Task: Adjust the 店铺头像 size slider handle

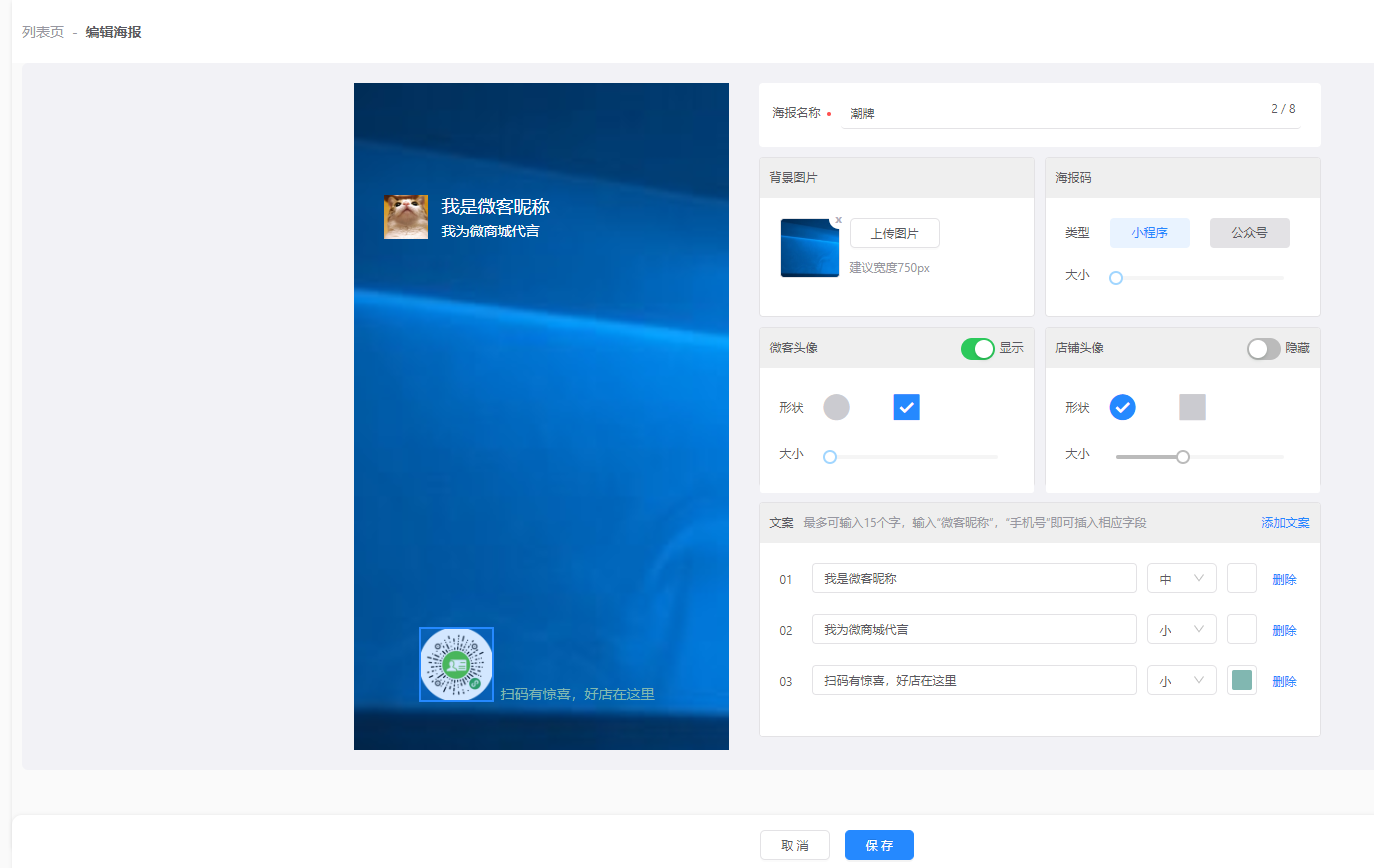Action: pyautogui.click(x=1183, y=457)
